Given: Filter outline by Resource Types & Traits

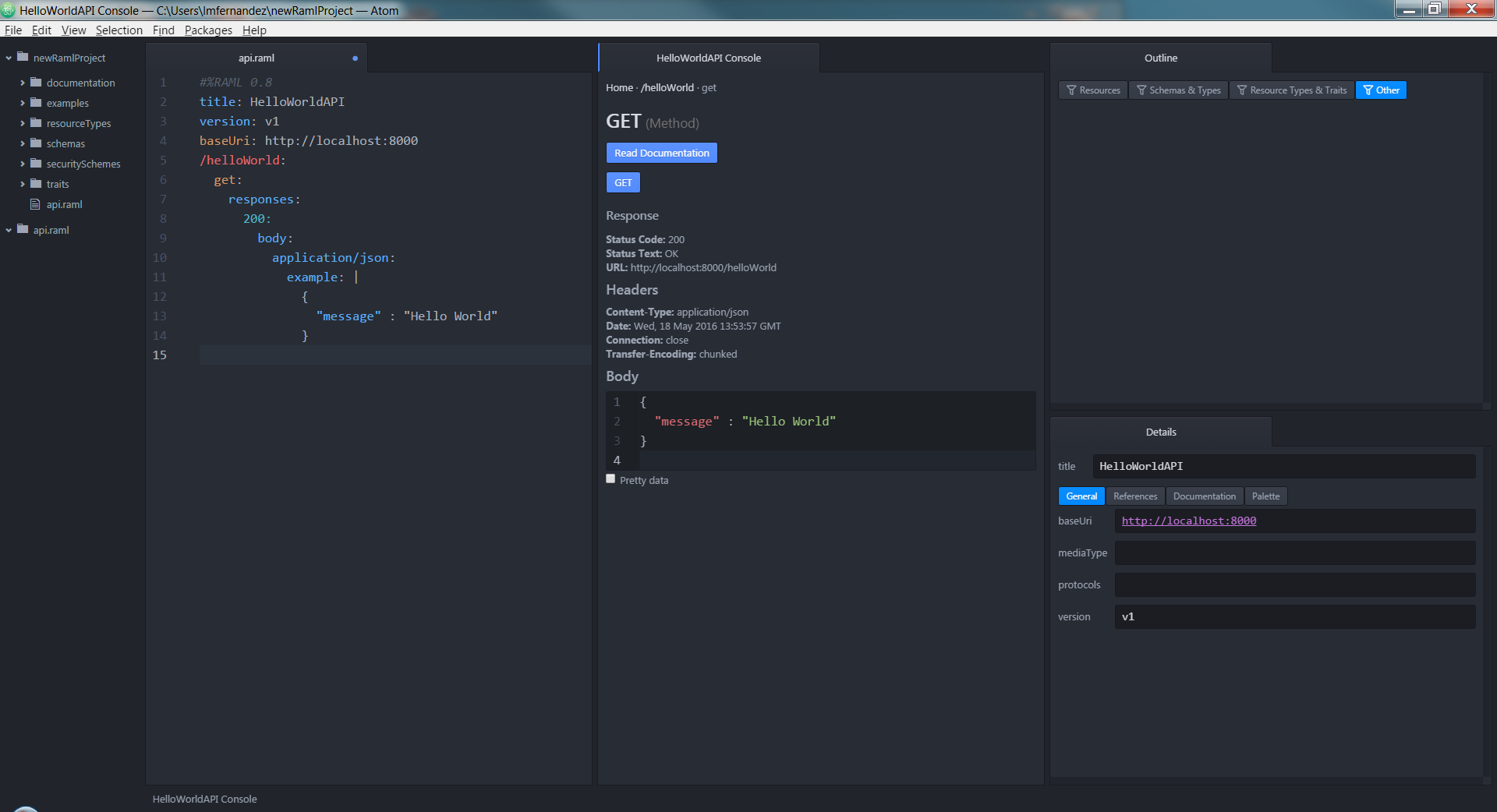Looking at the screenshot, I should [x=1292, y=90].
